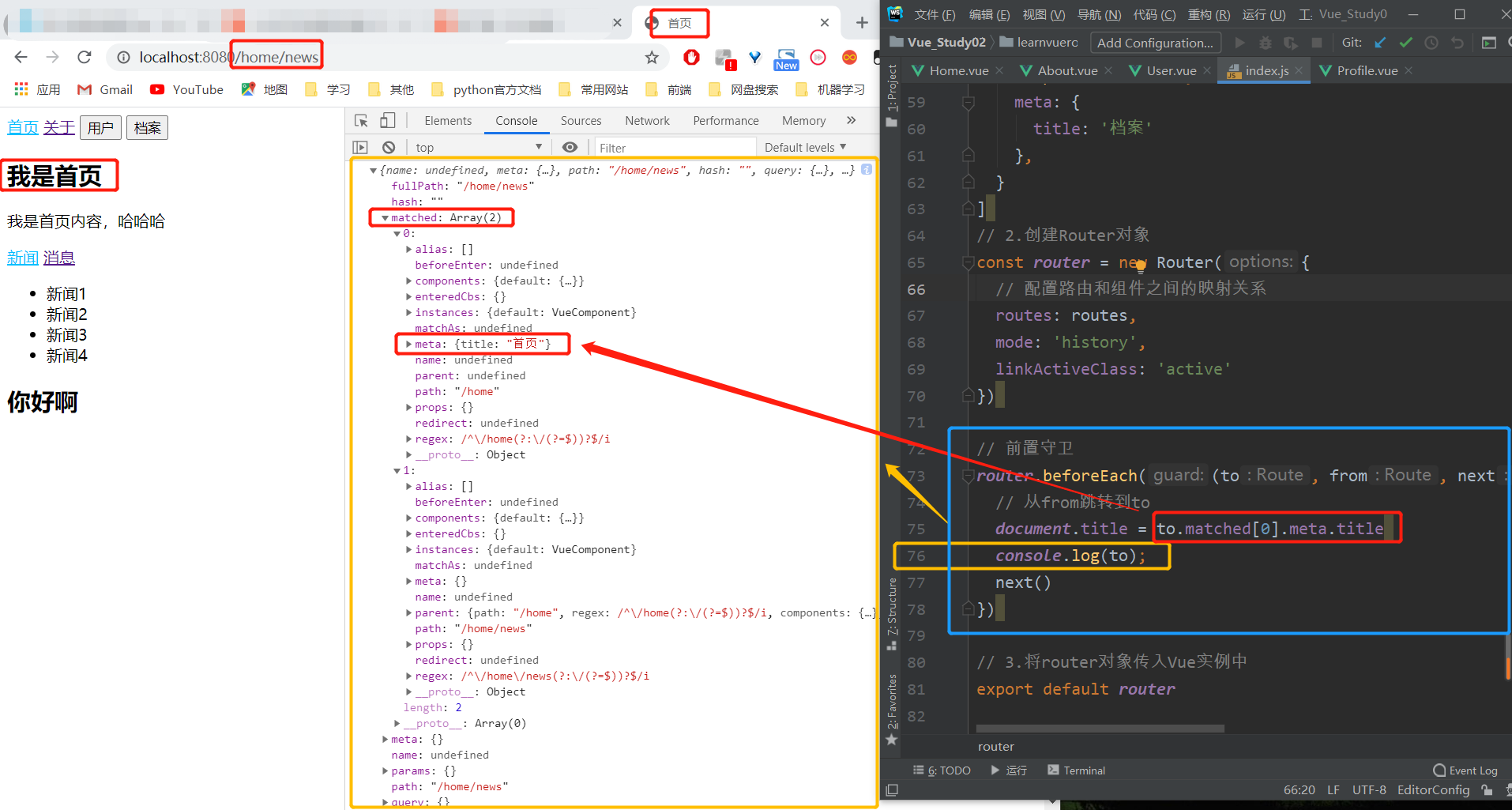The height and width of the screenshot is (810, 1512).
Task: Open Git history clock icon in WebStorm
Action: tap(1431, 43)
